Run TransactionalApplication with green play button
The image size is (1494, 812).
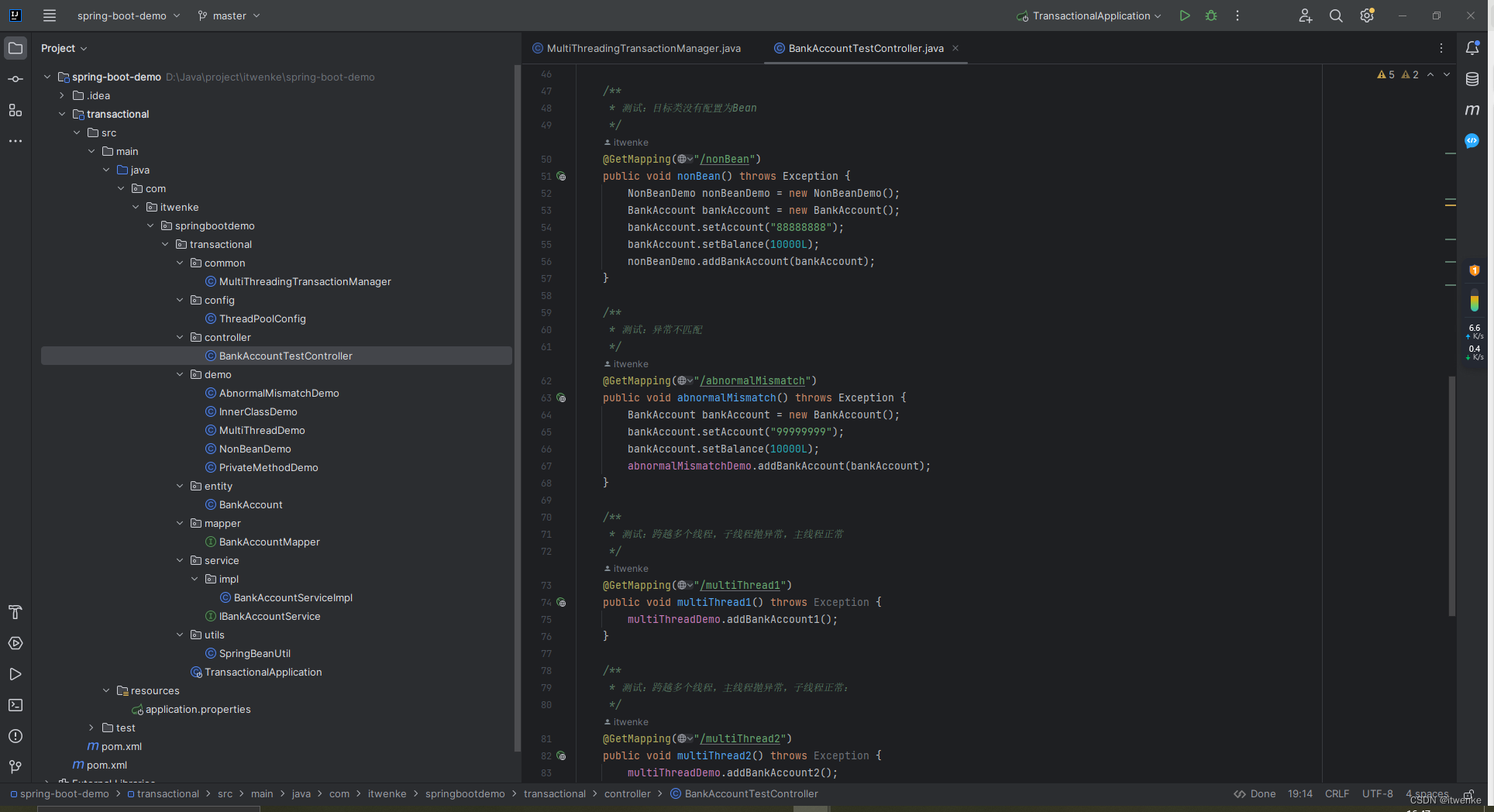[1185, 15]
